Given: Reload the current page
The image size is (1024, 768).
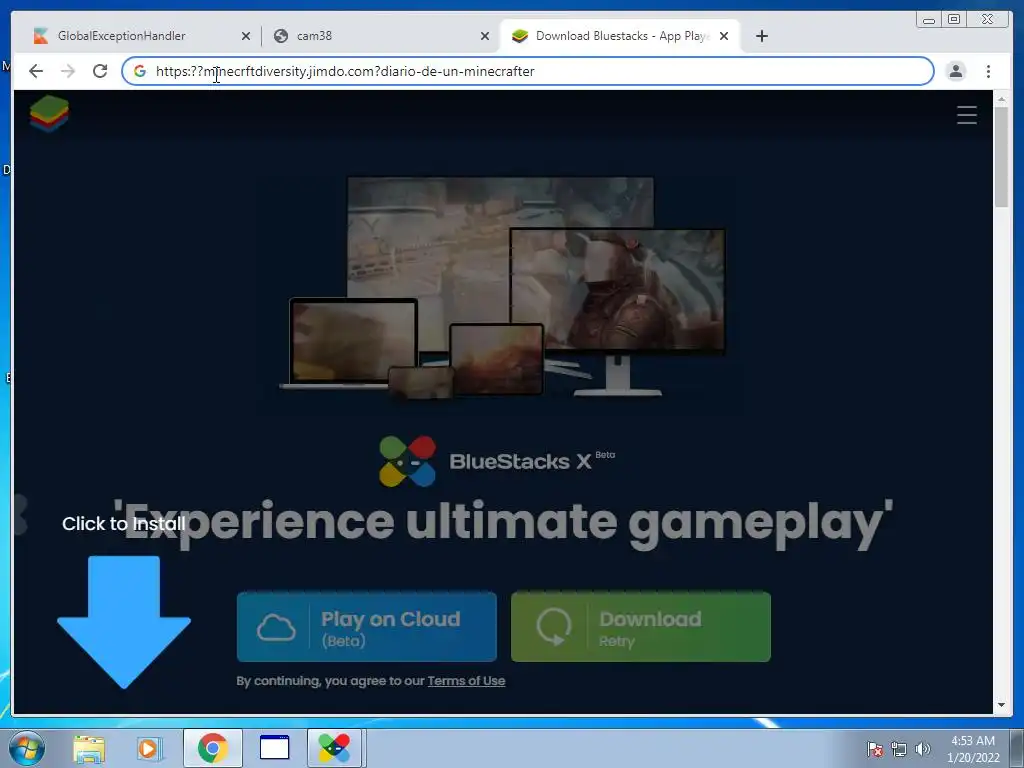Looking at the screenshot, I should click(100, 71).
